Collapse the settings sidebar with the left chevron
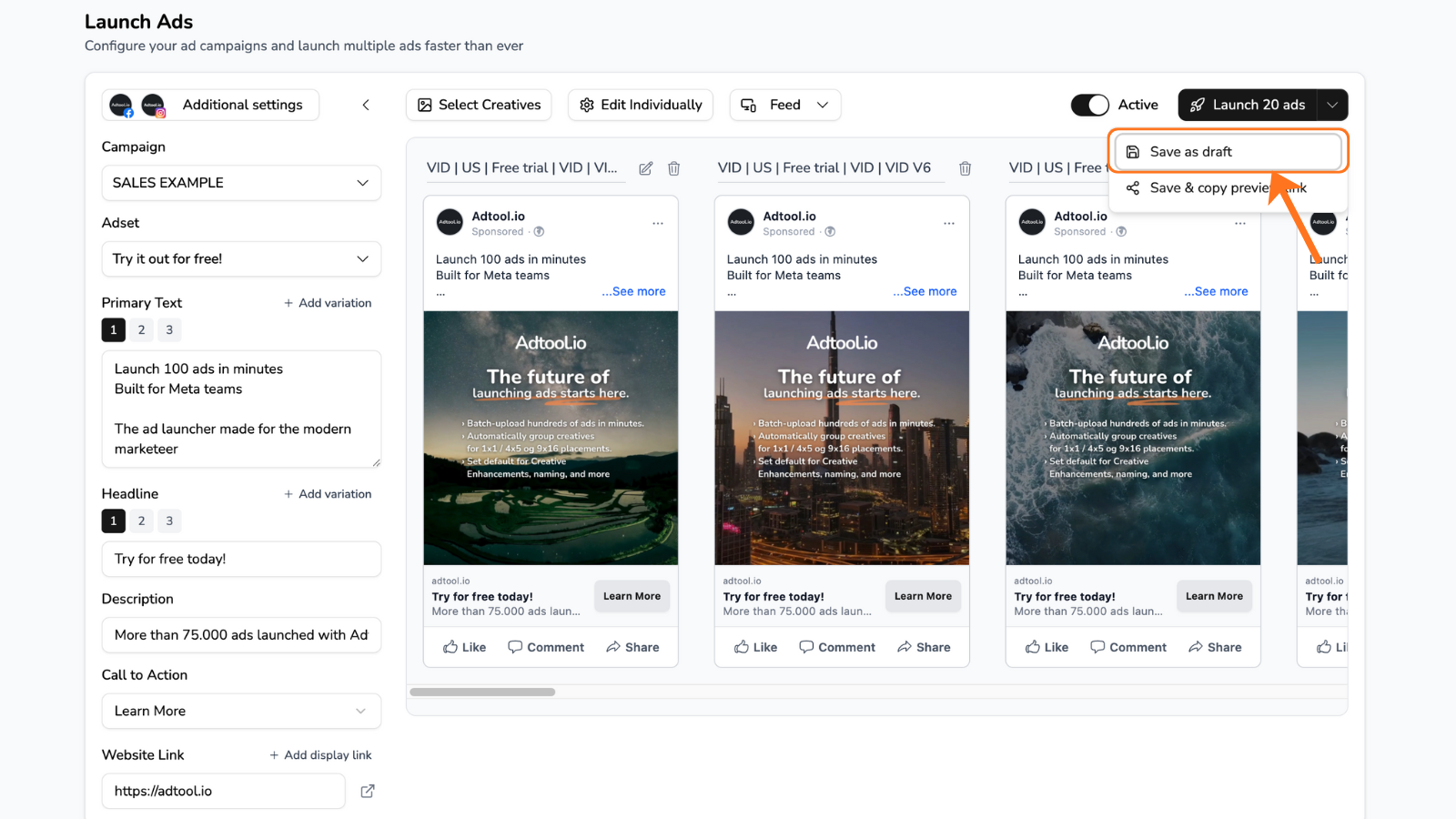Screen dimensions: 1456x819 [366, 105]
